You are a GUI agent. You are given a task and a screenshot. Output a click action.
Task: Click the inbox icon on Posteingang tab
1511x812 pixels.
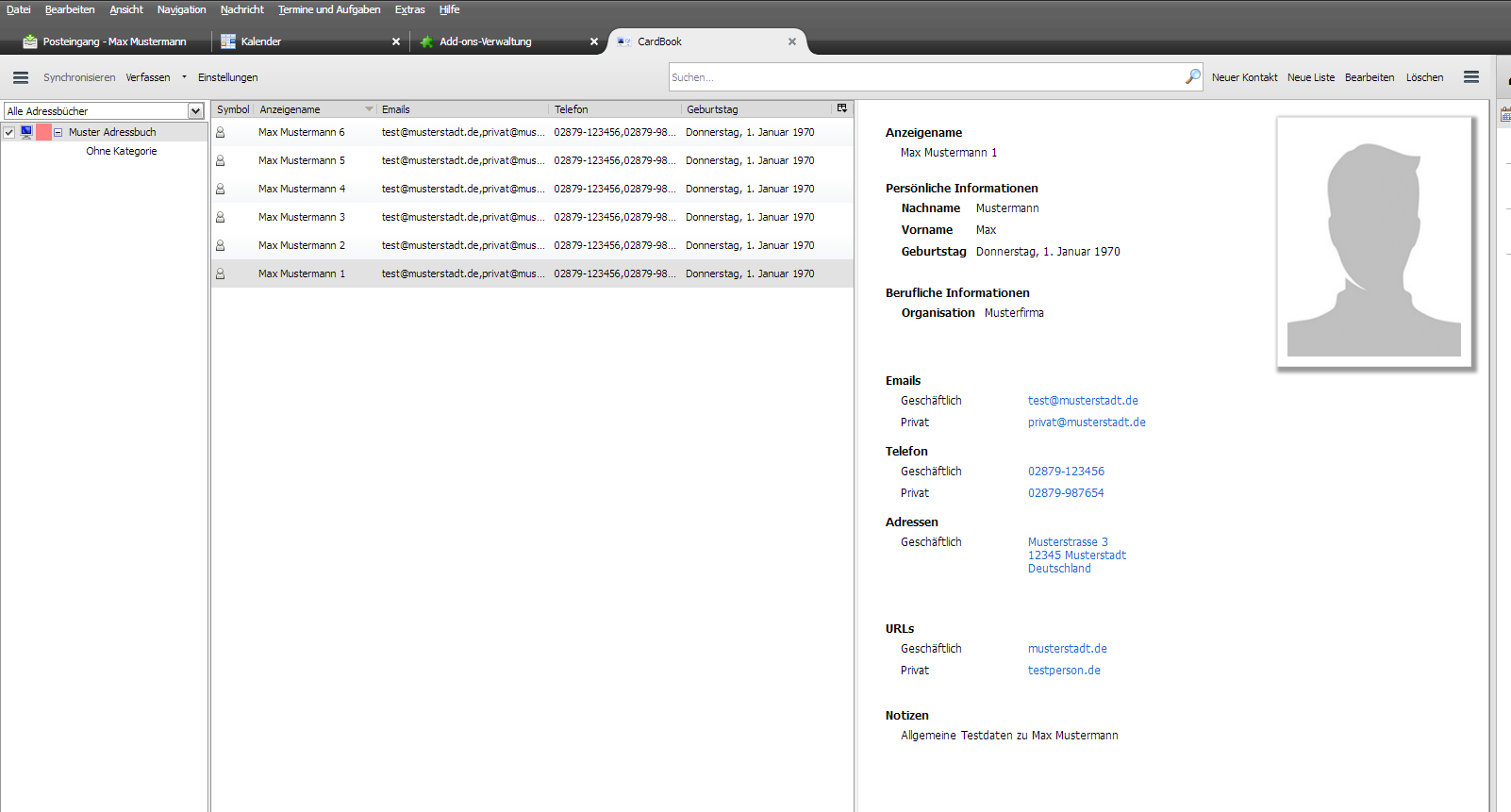click(x=30, y=41)
